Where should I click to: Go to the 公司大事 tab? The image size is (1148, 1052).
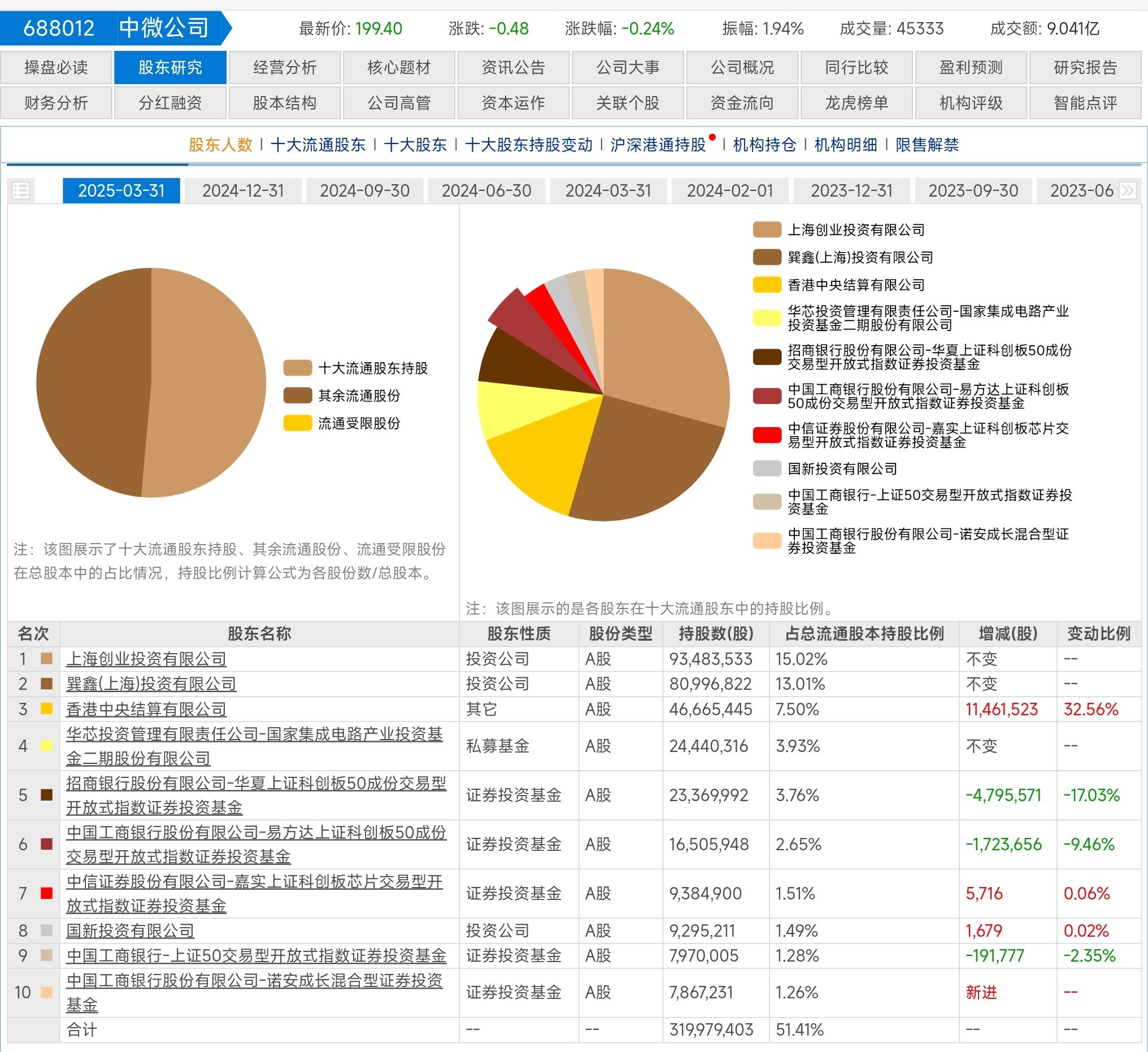(628, 68)
